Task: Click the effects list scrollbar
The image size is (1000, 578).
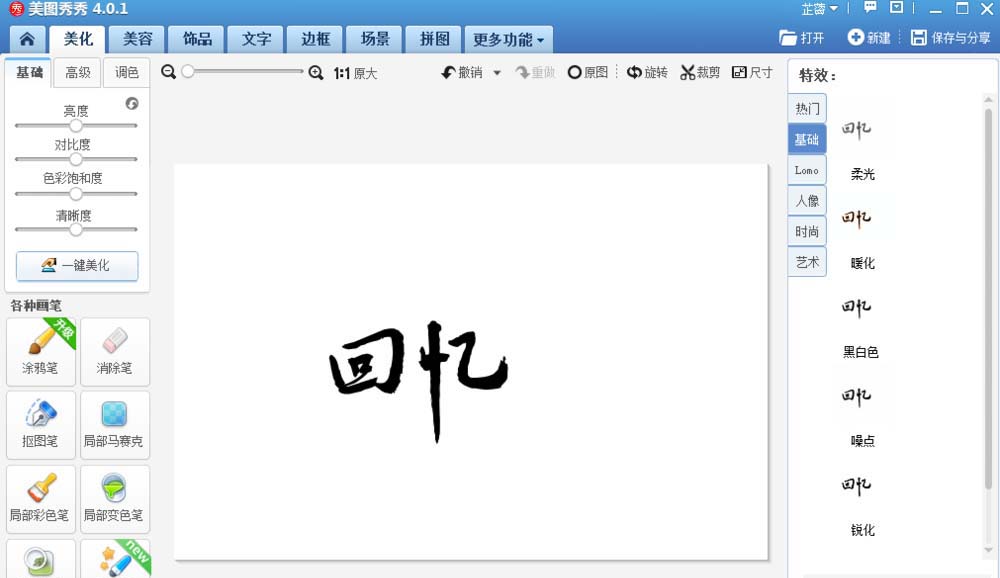Action: click(x=988, y=299)
